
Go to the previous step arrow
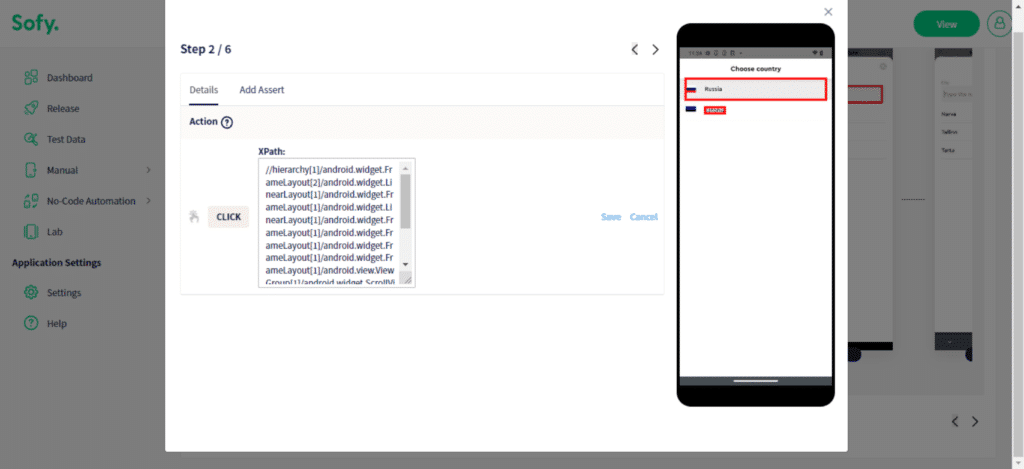(x=634, y=49)
